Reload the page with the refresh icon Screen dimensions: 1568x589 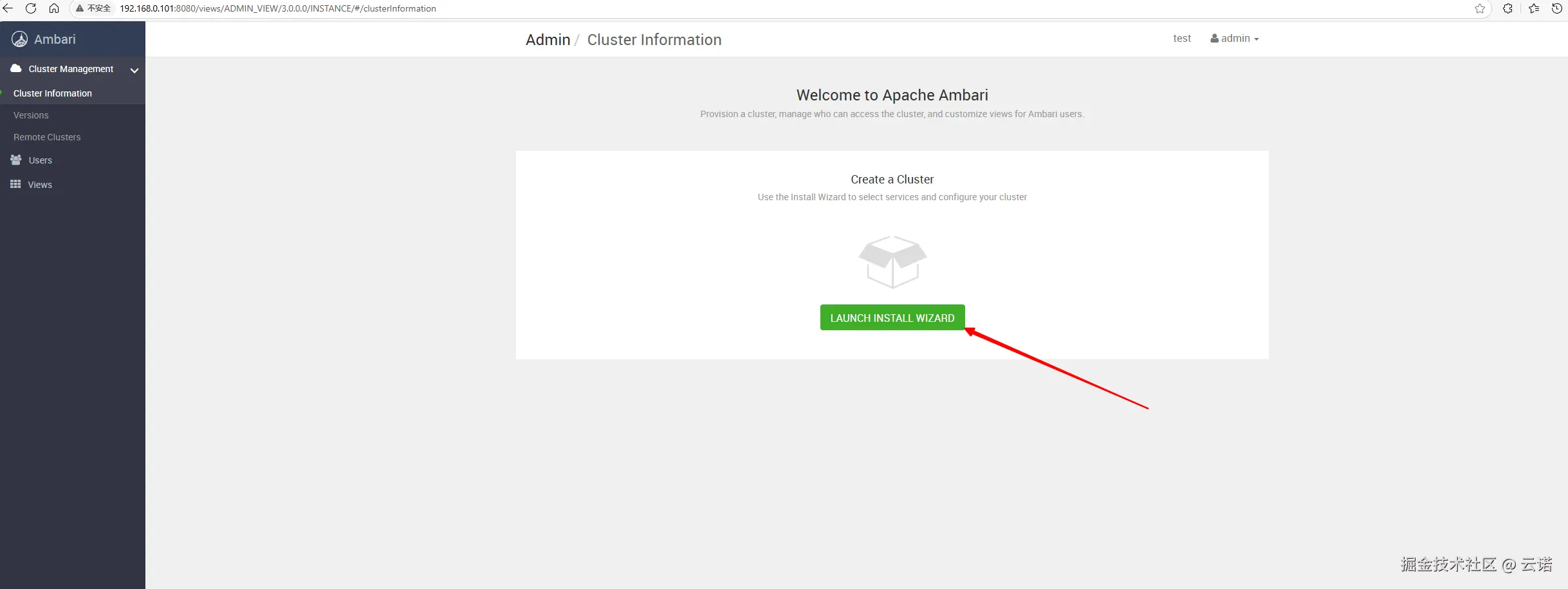coord(31,8)
